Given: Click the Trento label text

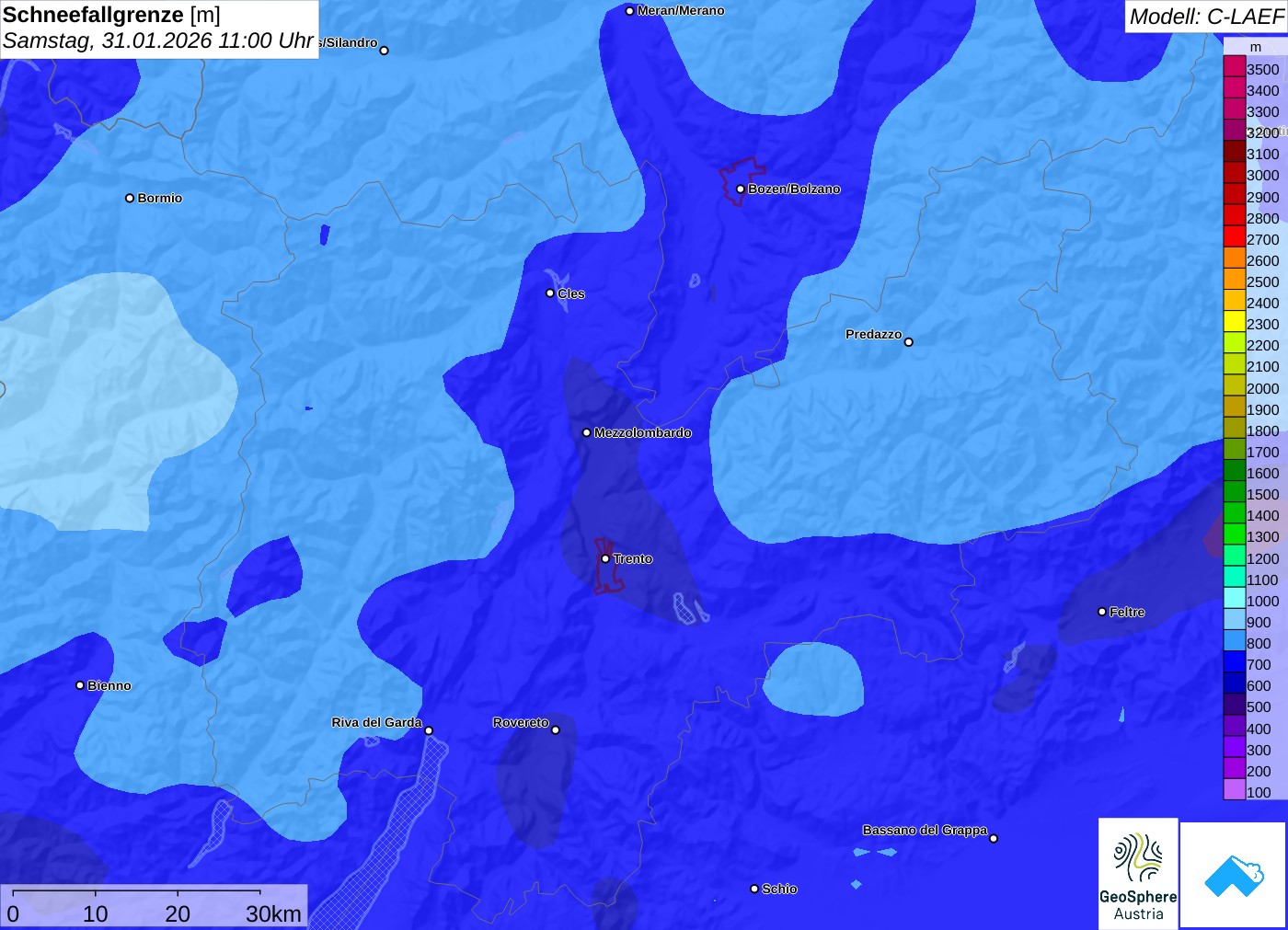Looking at the screenshot, I should (633, 558).
